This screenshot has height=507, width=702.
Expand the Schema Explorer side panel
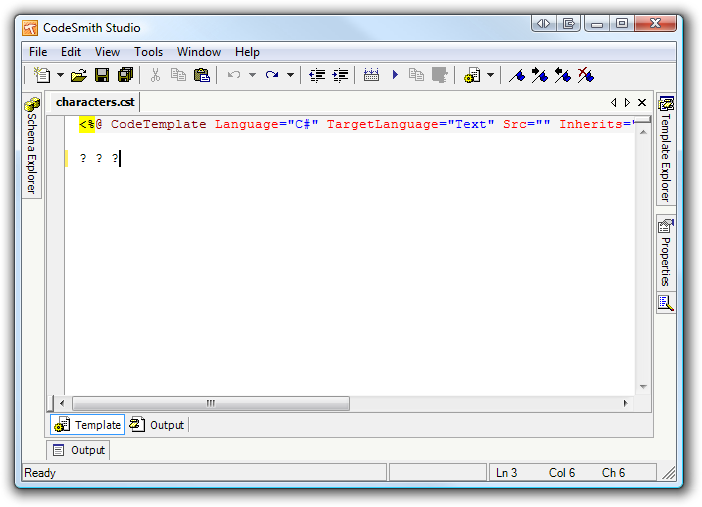(x=32, y=146)
